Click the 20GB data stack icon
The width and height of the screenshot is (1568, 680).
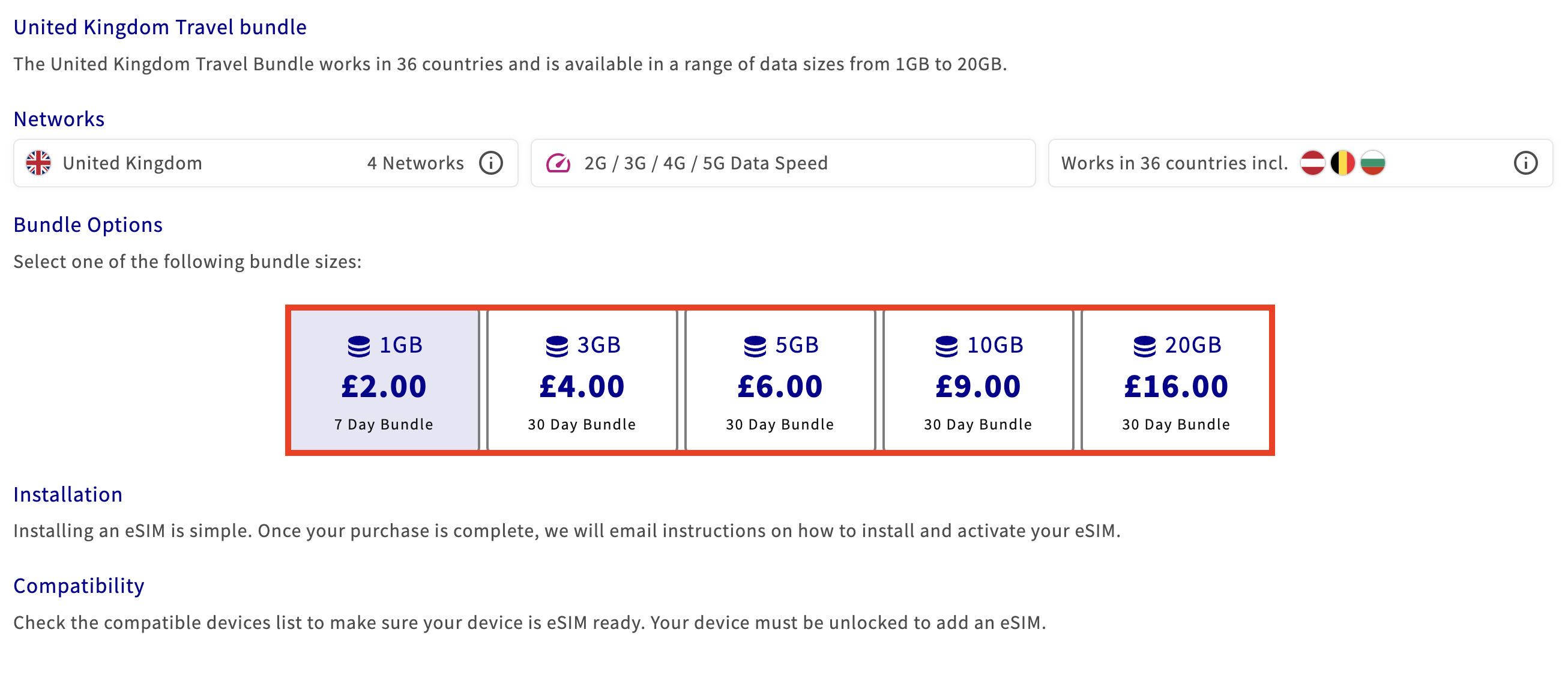[x=1144, y=346]
